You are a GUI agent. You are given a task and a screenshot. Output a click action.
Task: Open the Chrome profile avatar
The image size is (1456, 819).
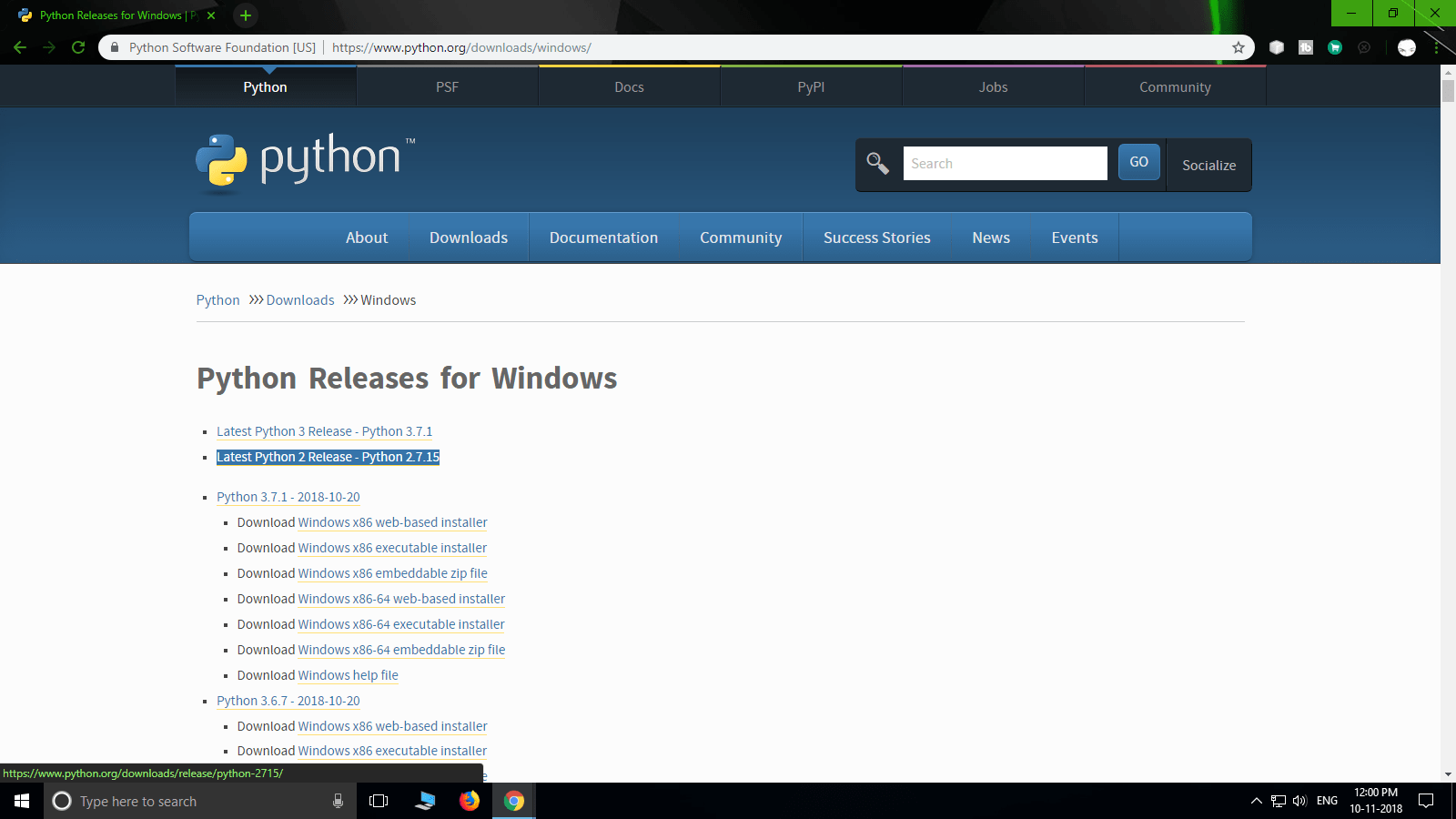[1407, 47]
